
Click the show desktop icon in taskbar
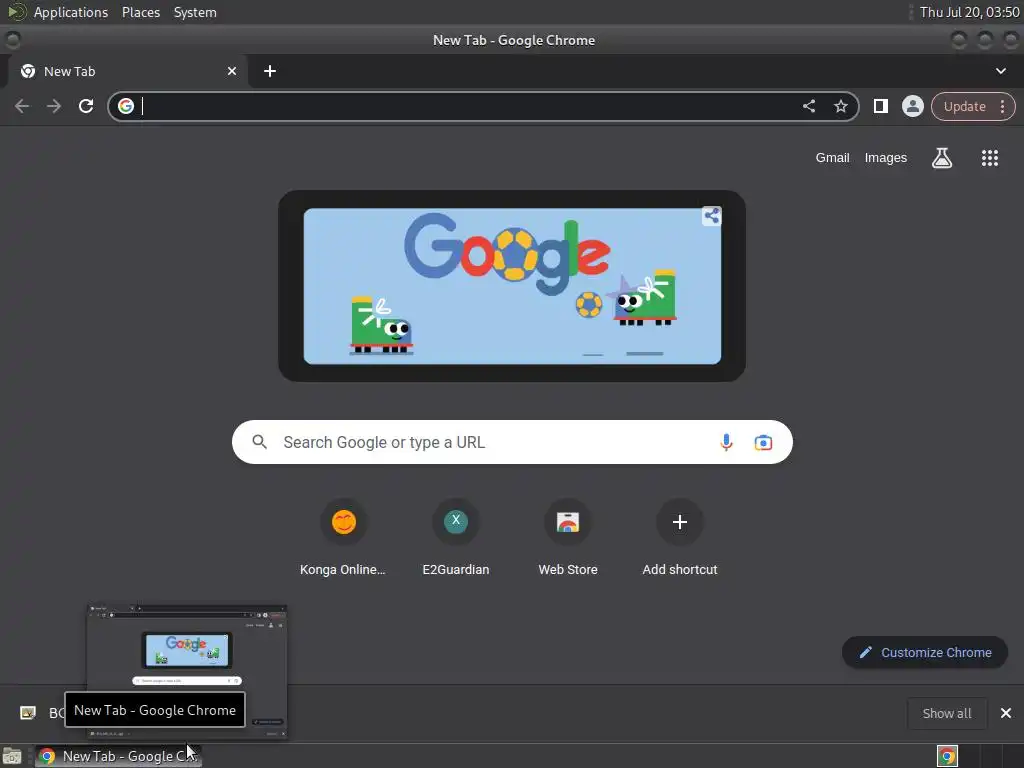point(12,756)
